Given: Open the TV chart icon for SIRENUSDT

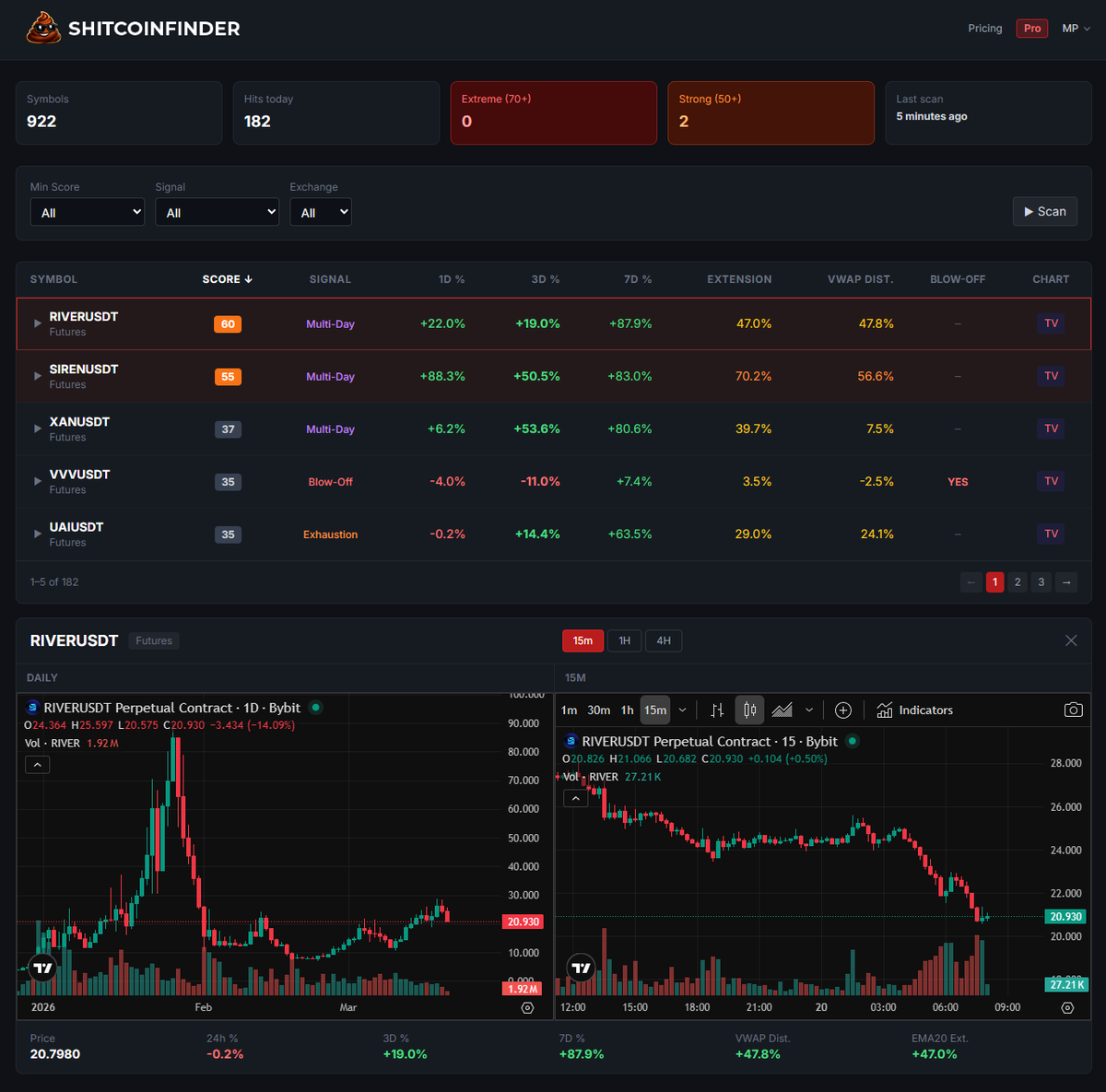Looking at the screenshot, I should coord(1051,376).
